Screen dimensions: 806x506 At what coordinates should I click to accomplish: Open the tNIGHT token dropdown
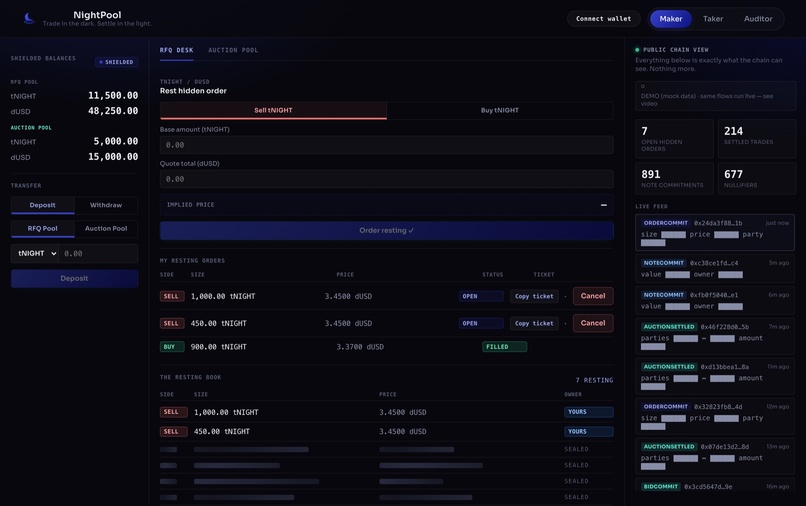[35, 254]
